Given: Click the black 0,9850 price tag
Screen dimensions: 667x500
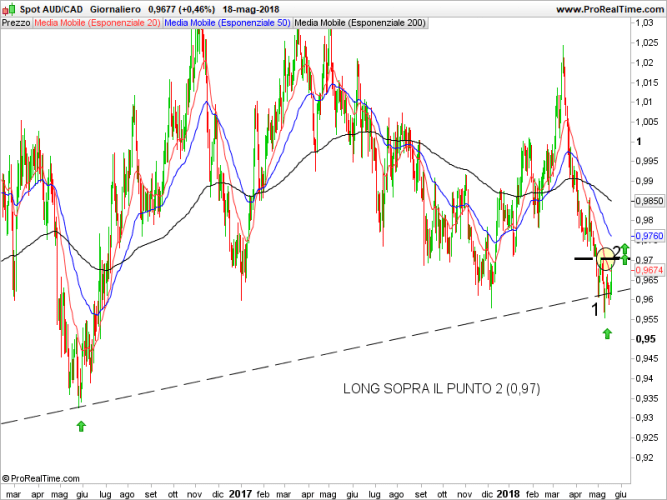Looking at the screenshot, I should [x=649, y=200].
